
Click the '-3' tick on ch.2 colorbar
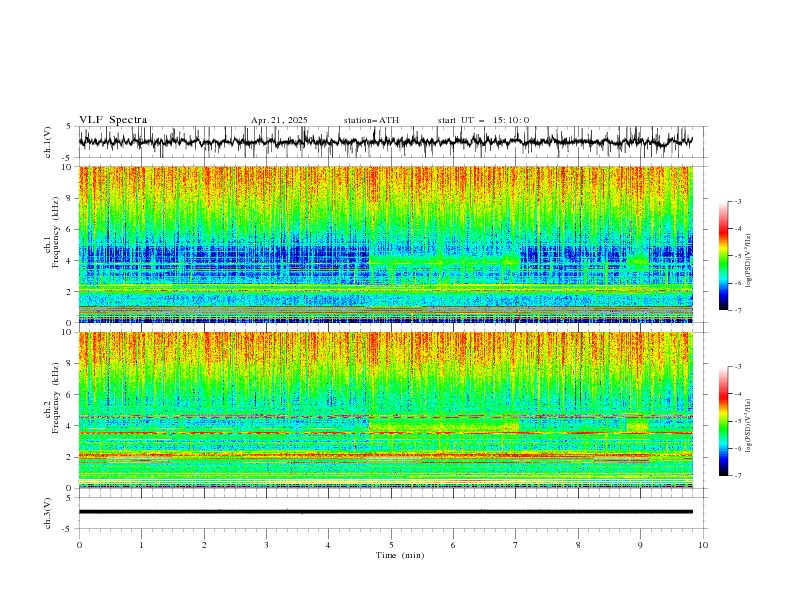tap(737, 367)
